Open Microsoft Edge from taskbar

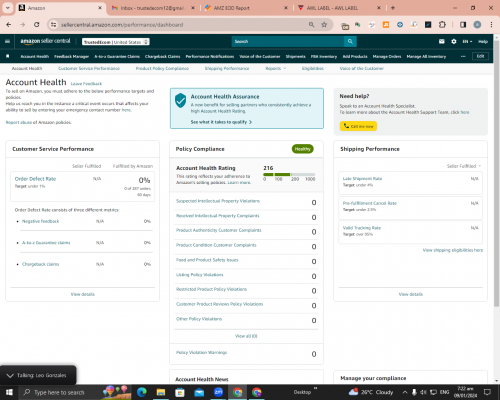[x=142, y=392]
